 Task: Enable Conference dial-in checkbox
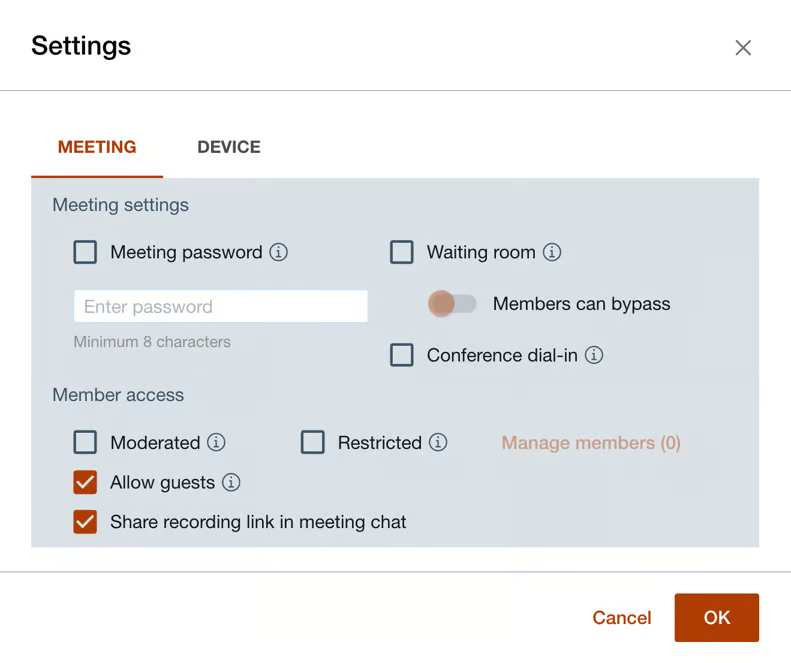click(402, 355)
